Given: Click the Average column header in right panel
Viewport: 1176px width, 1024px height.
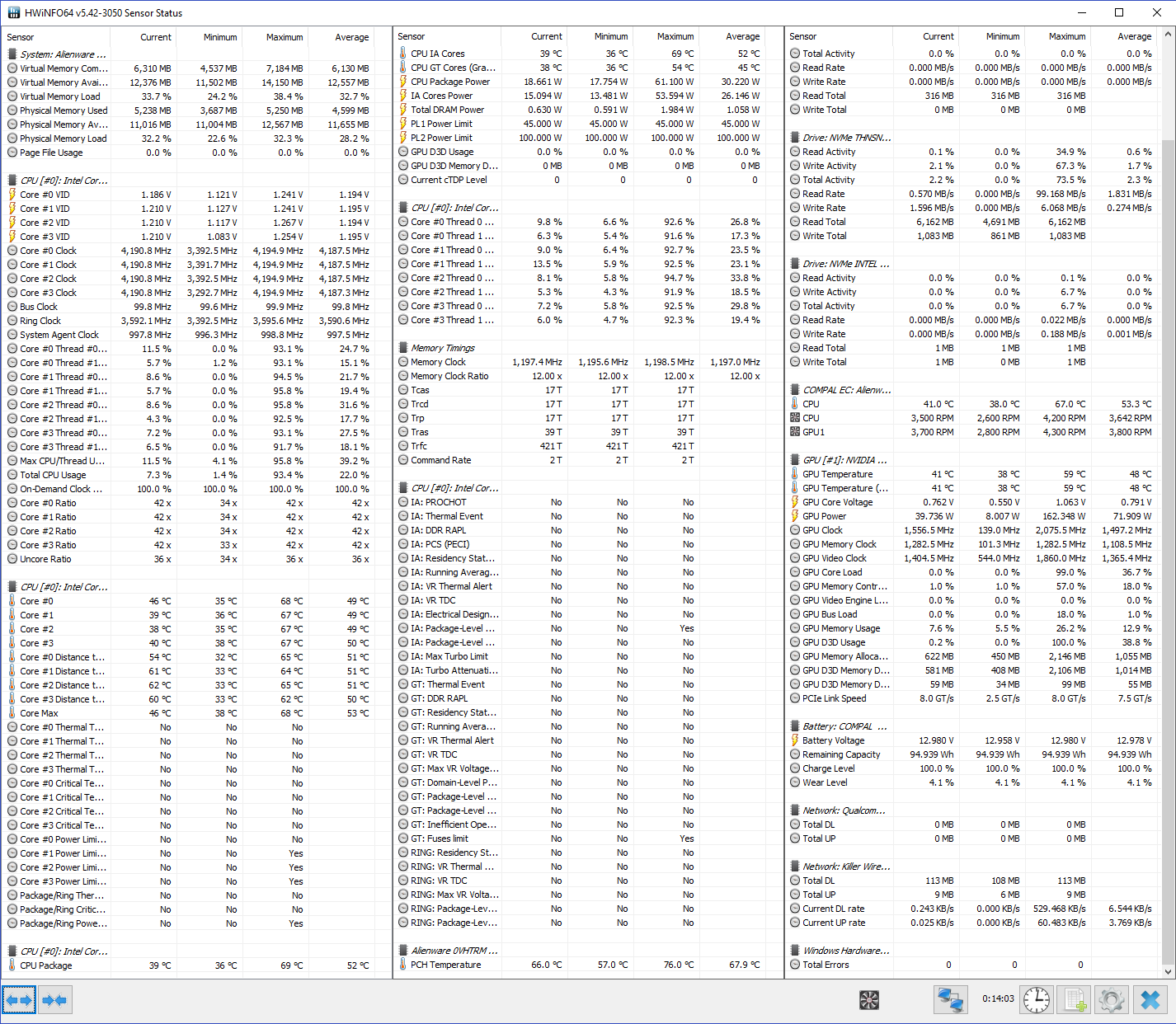Looking at the screenshot, I should pos(1134,36).
